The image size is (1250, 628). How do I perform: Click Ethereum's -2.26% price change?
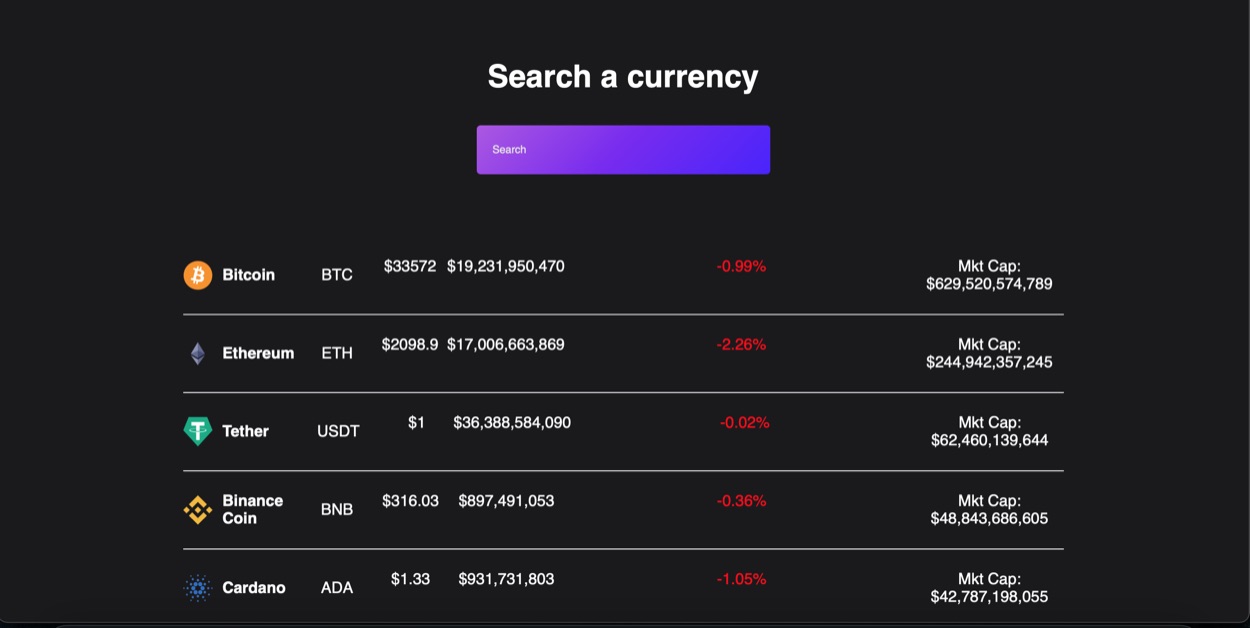[x=741, y=345]
